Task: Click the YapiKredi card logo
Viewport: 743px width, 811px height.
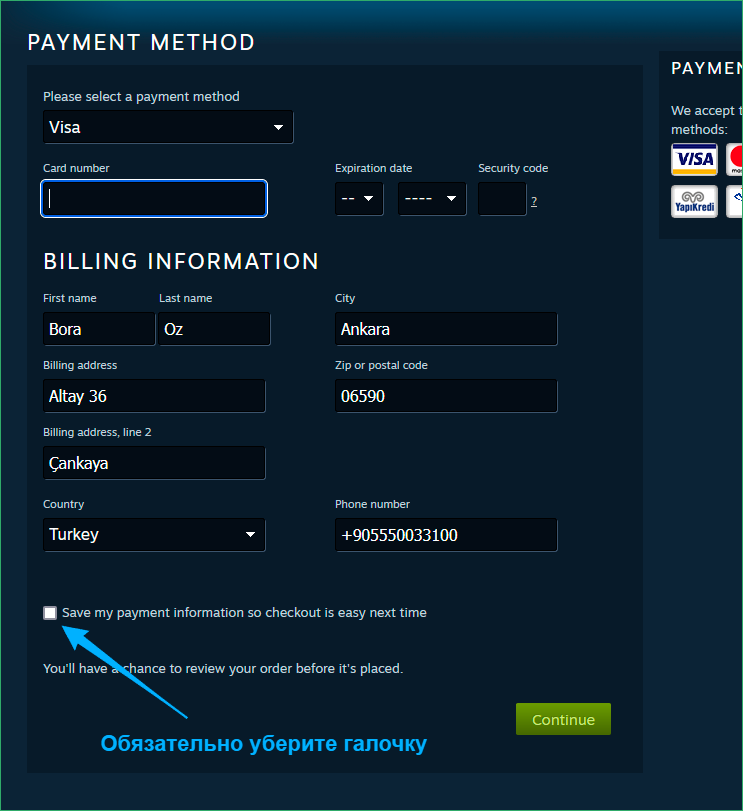Action: click(694, 202)
